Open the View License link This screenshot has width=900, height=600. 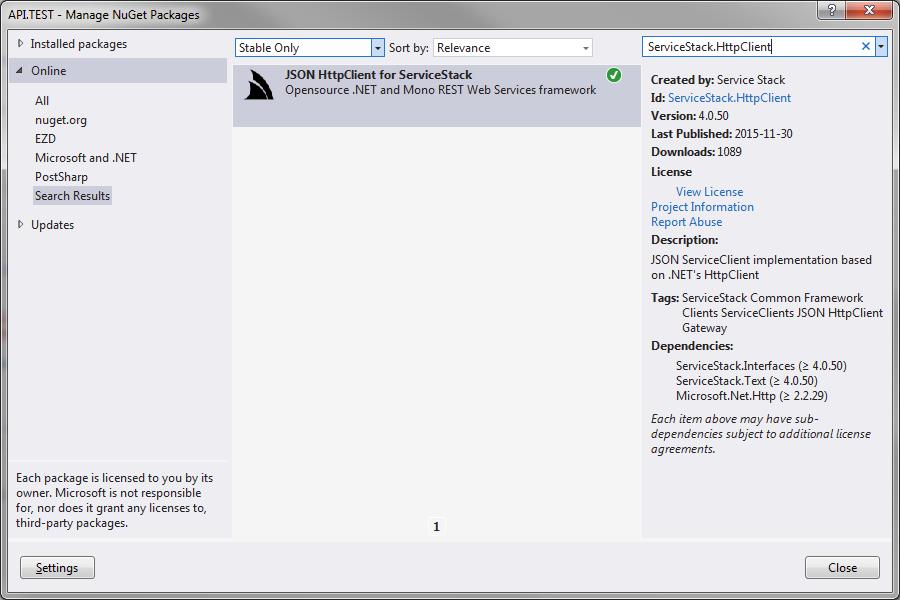(709, 192)
